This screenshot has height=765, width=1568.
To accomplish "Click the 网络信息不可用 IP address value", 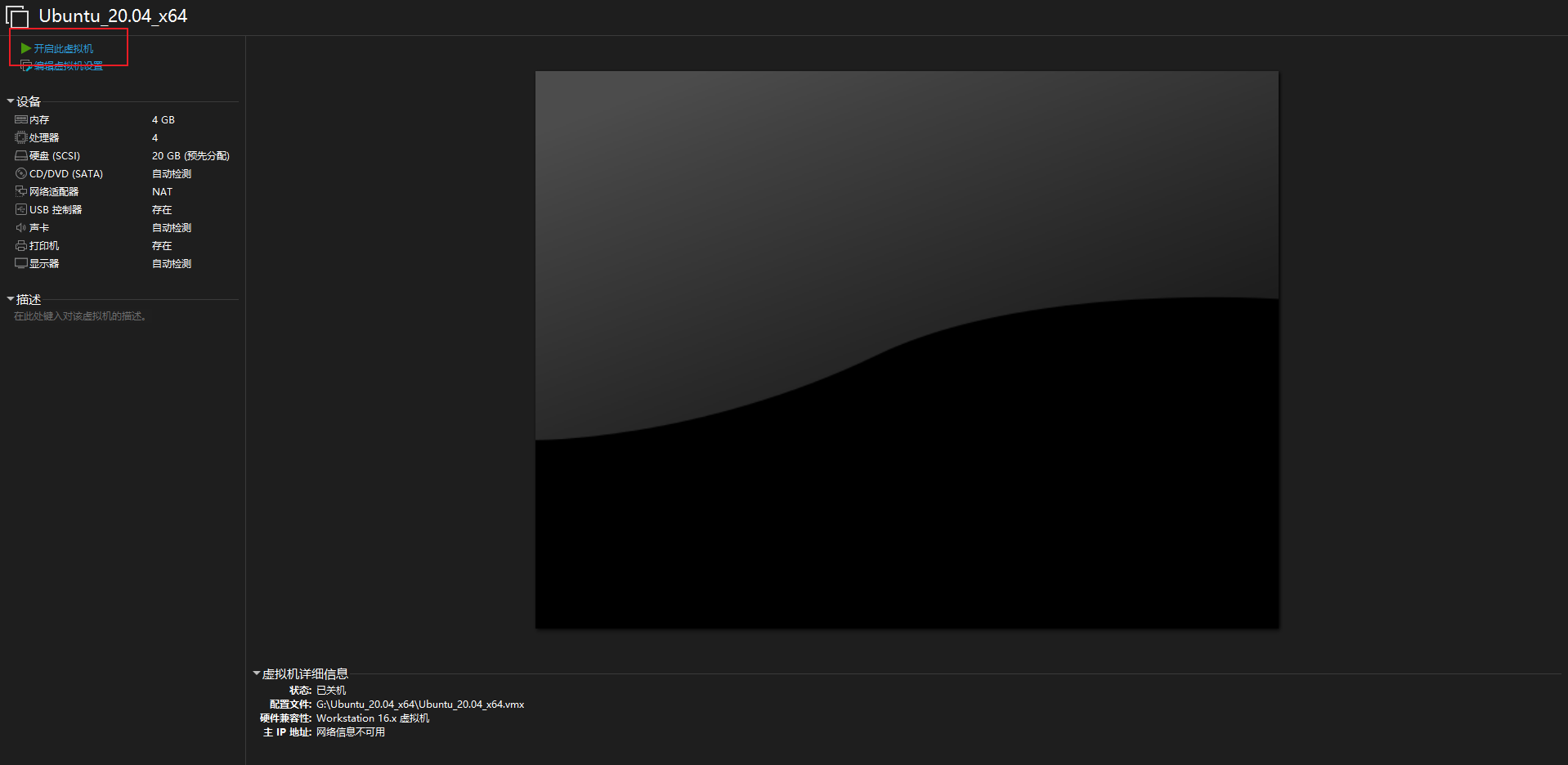I will coord(351,732).
